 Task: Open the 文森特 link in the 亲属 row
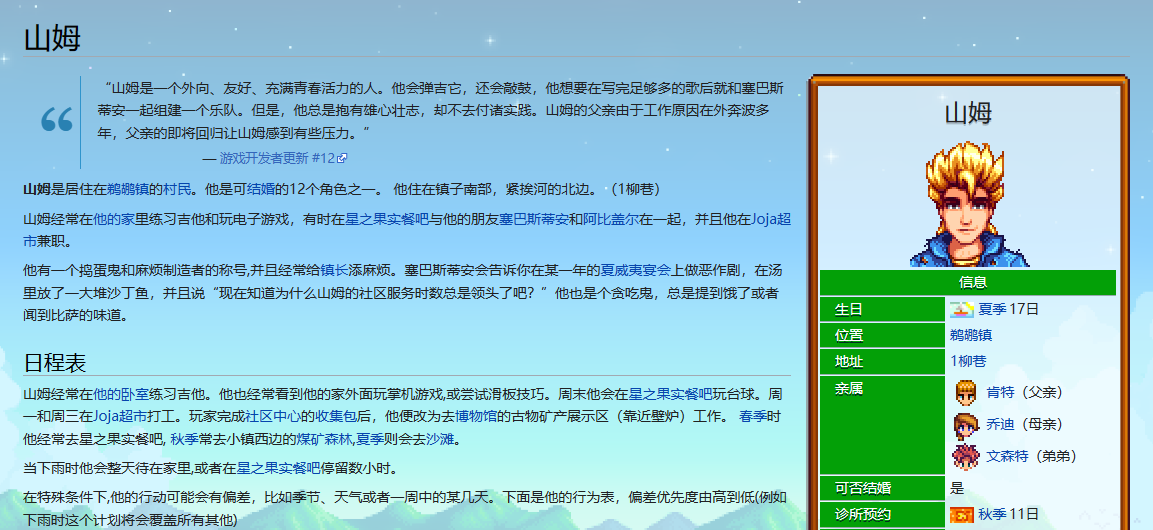1007,456
